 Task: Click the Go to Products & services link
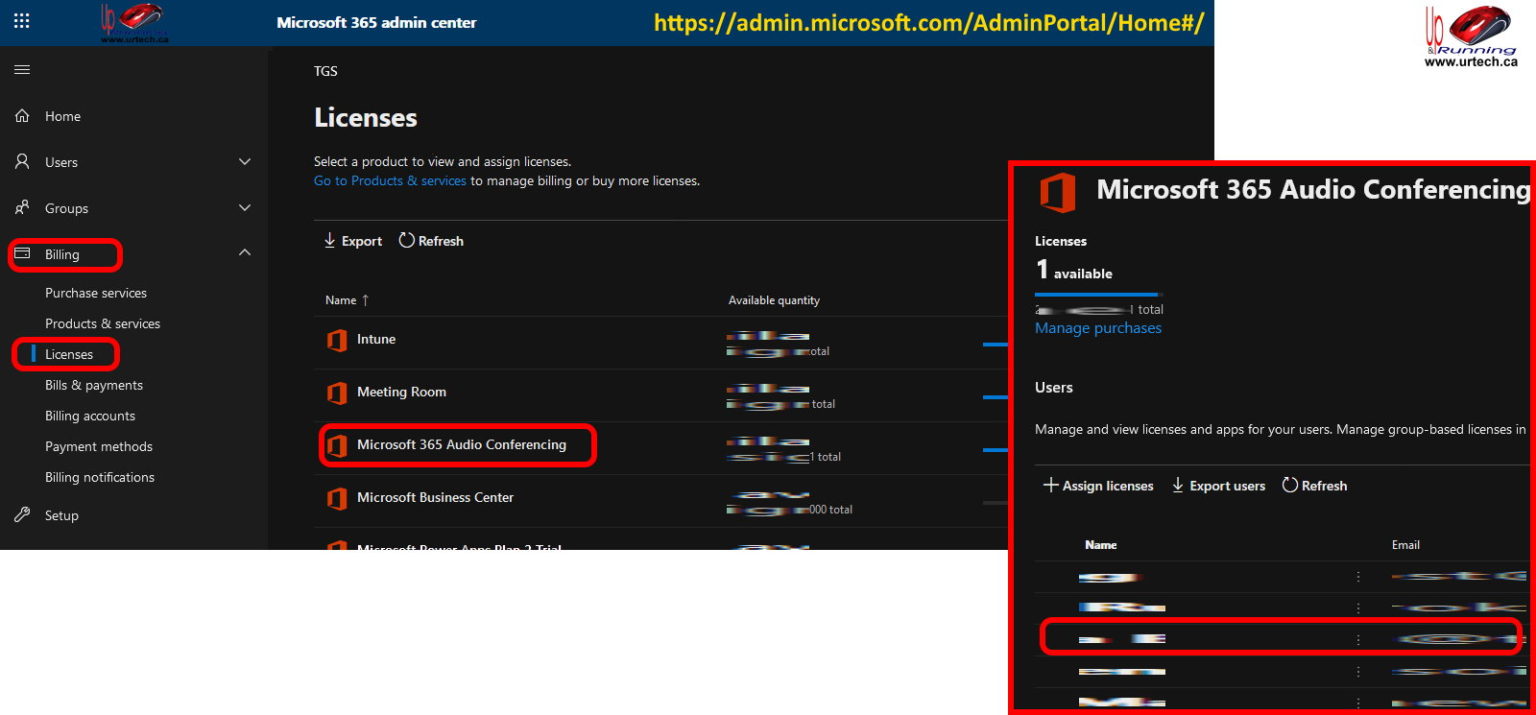(x=390, y=181)
